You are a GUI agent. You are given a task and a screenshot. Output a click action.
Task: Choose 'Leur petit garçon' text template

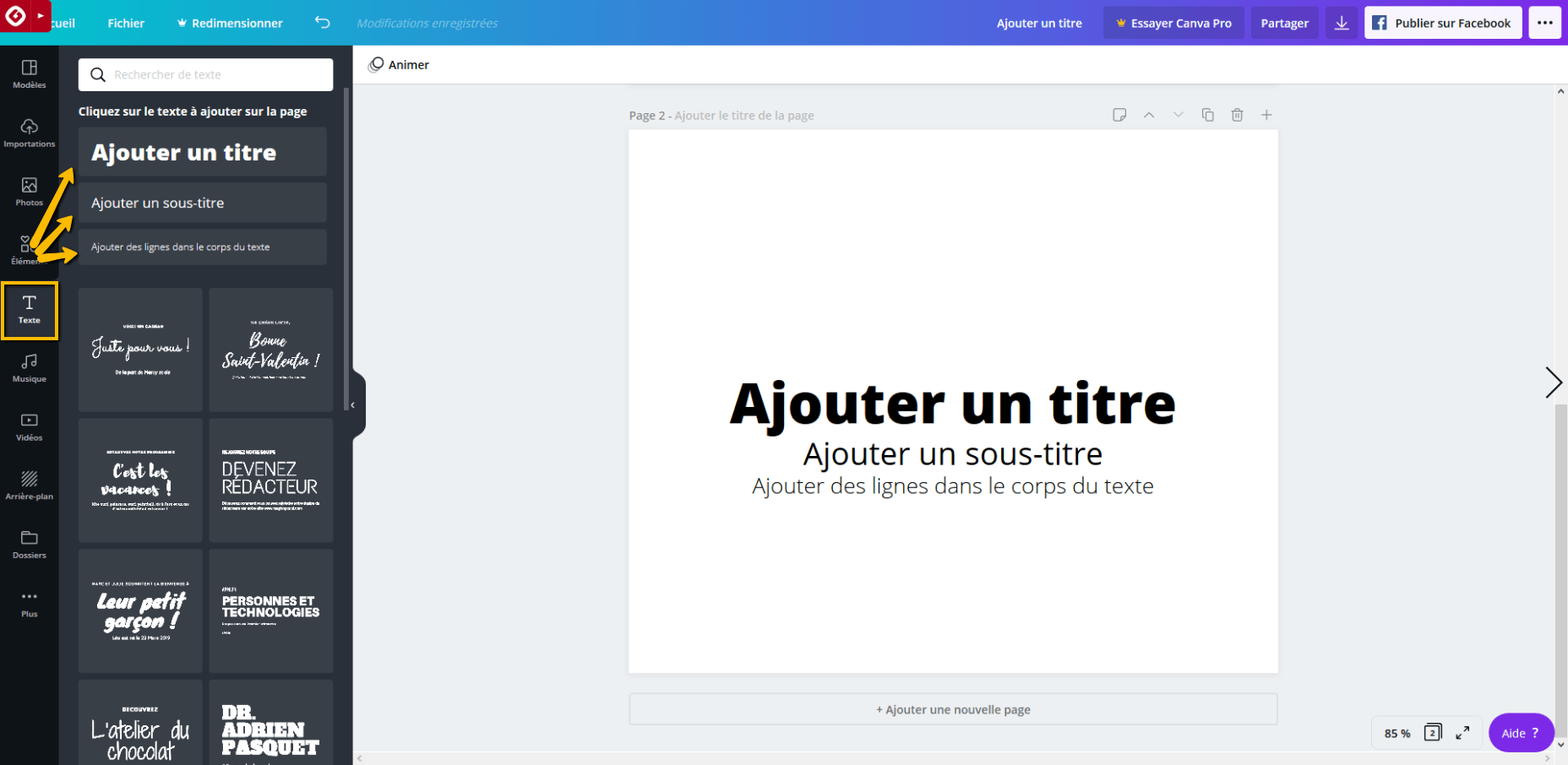(140, 611)
